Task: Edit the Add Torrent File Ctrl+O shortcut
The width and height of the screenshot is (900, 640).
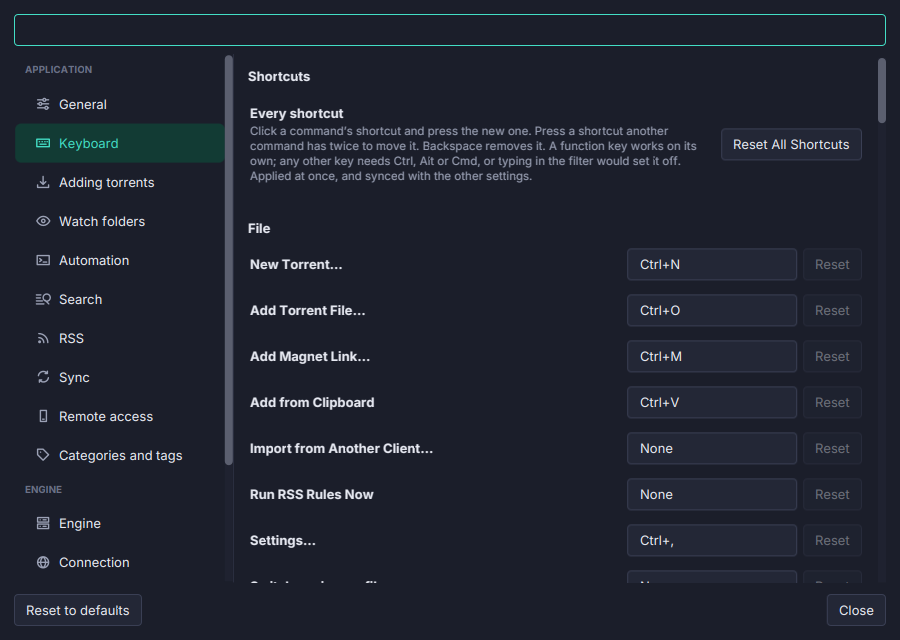Action: point(712,311)
